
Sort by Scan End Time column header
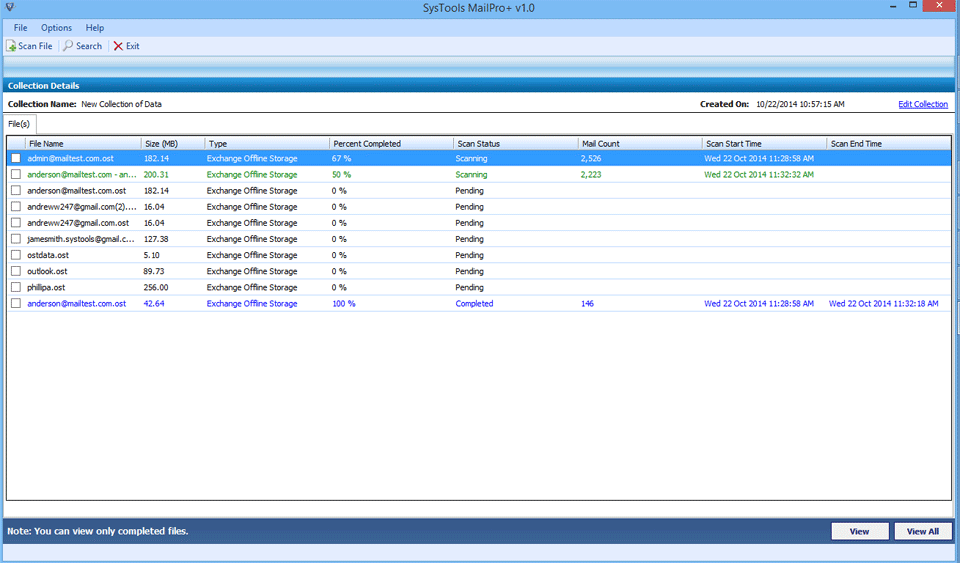click(889, 143)
